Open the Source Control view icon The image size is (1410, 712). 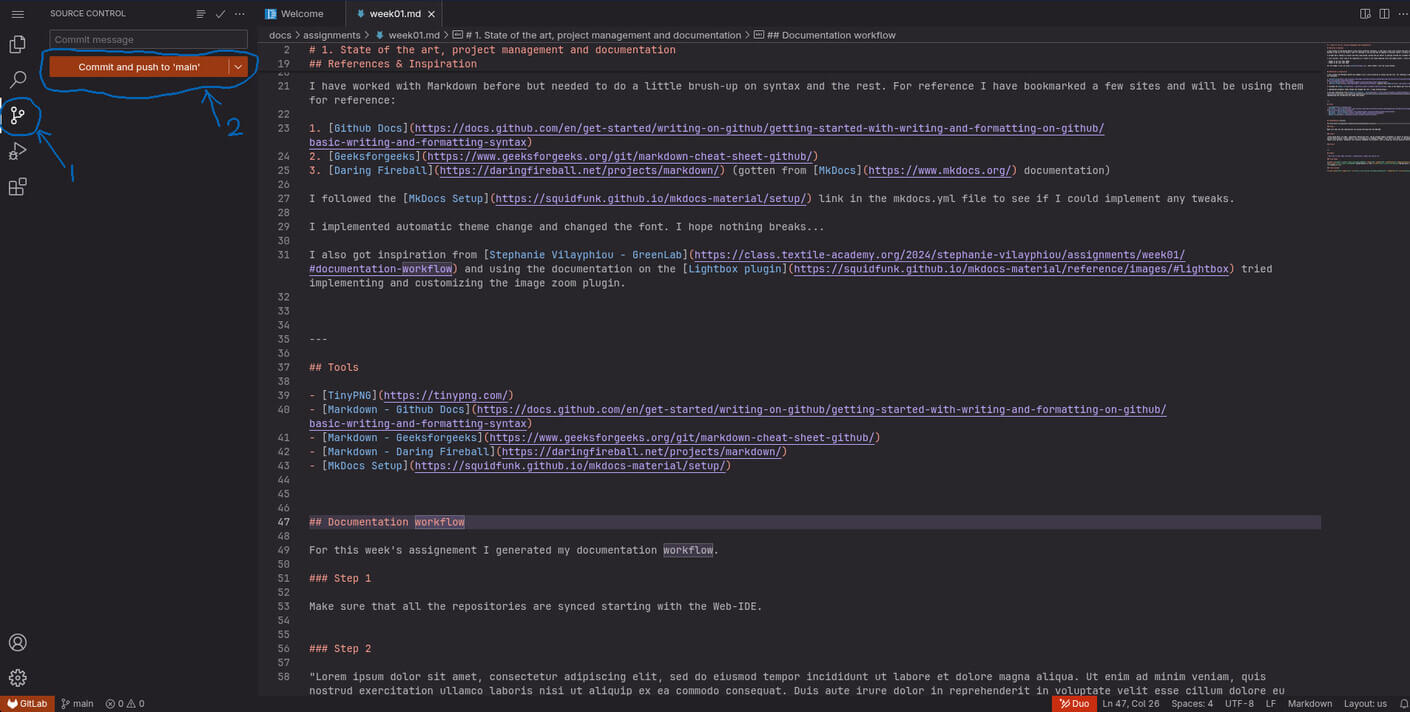[17, 116]
